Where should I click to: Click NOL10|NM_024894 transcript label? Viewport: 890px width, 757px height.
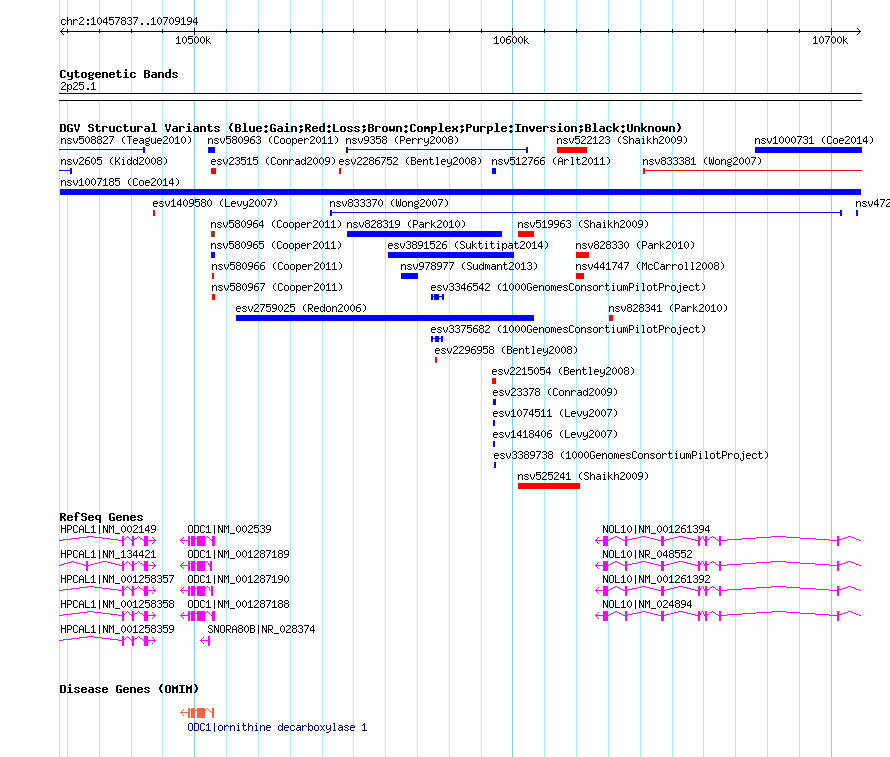coord(647,604)
